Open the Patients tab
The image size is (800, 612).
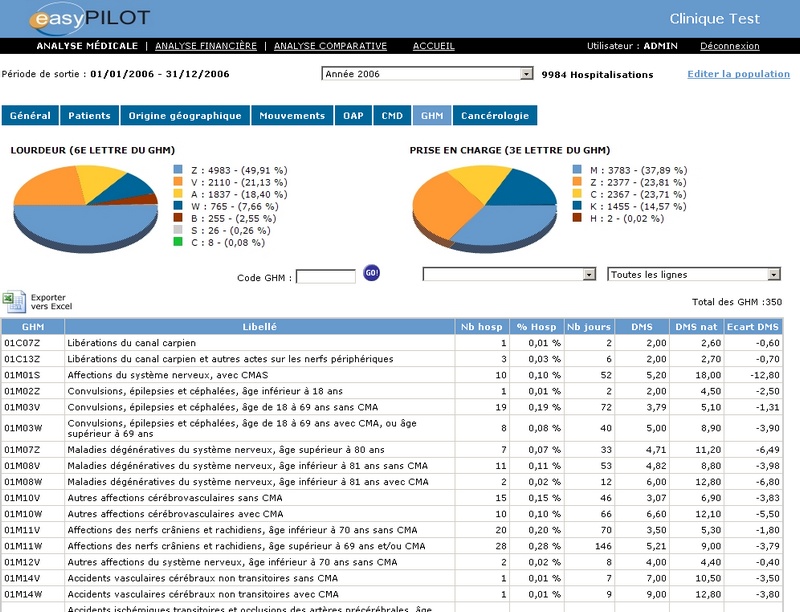tap(89, 115)
